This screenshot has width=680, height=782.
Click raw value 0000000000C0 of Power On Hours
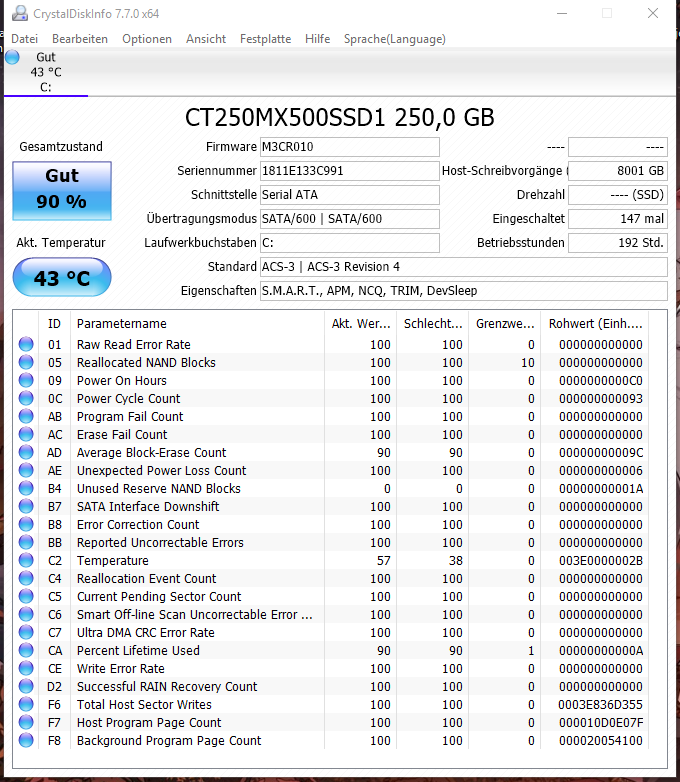click(x=601, y=381)
